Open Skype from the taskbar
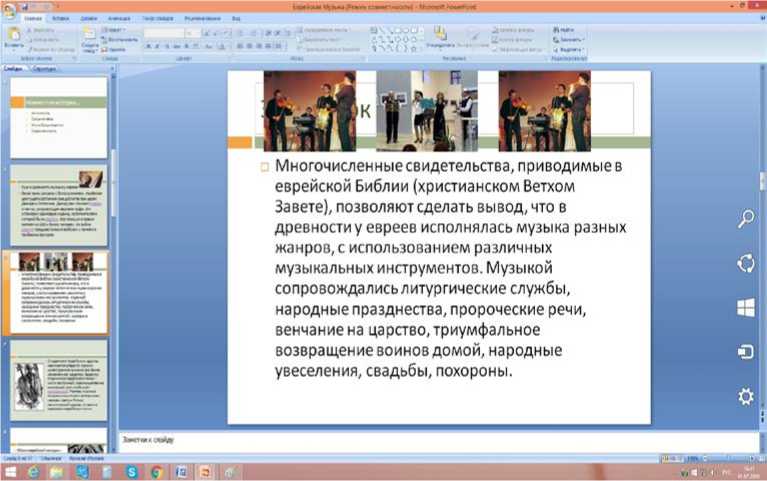Image resolution: width=767 pixels, height=481 pixels. [132, 472]
